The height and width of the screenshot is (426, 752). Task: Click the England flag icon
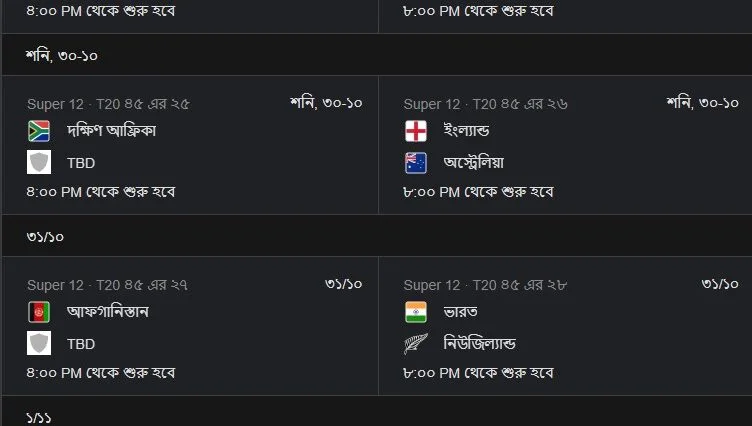click(416, 131)
